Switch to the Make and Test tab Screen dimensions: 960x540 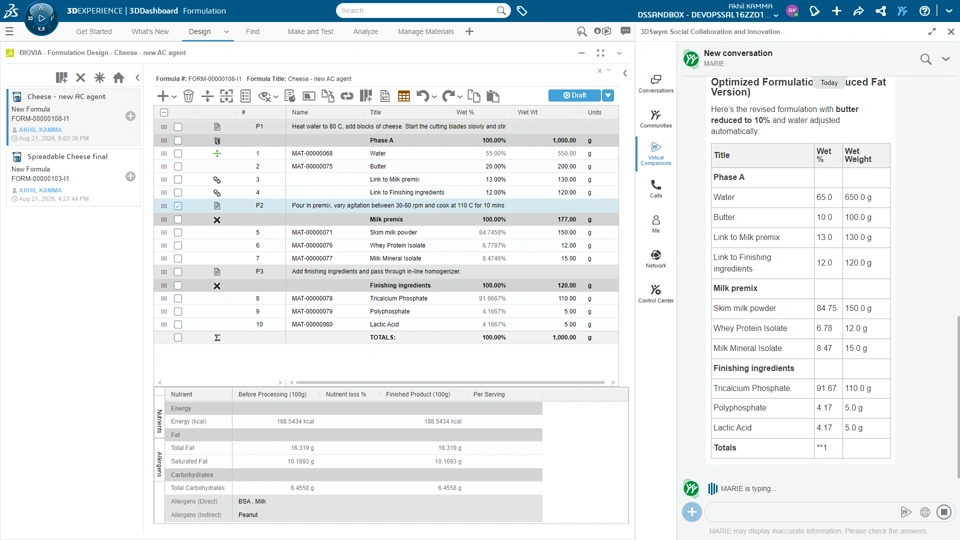(x=310, y=31)
